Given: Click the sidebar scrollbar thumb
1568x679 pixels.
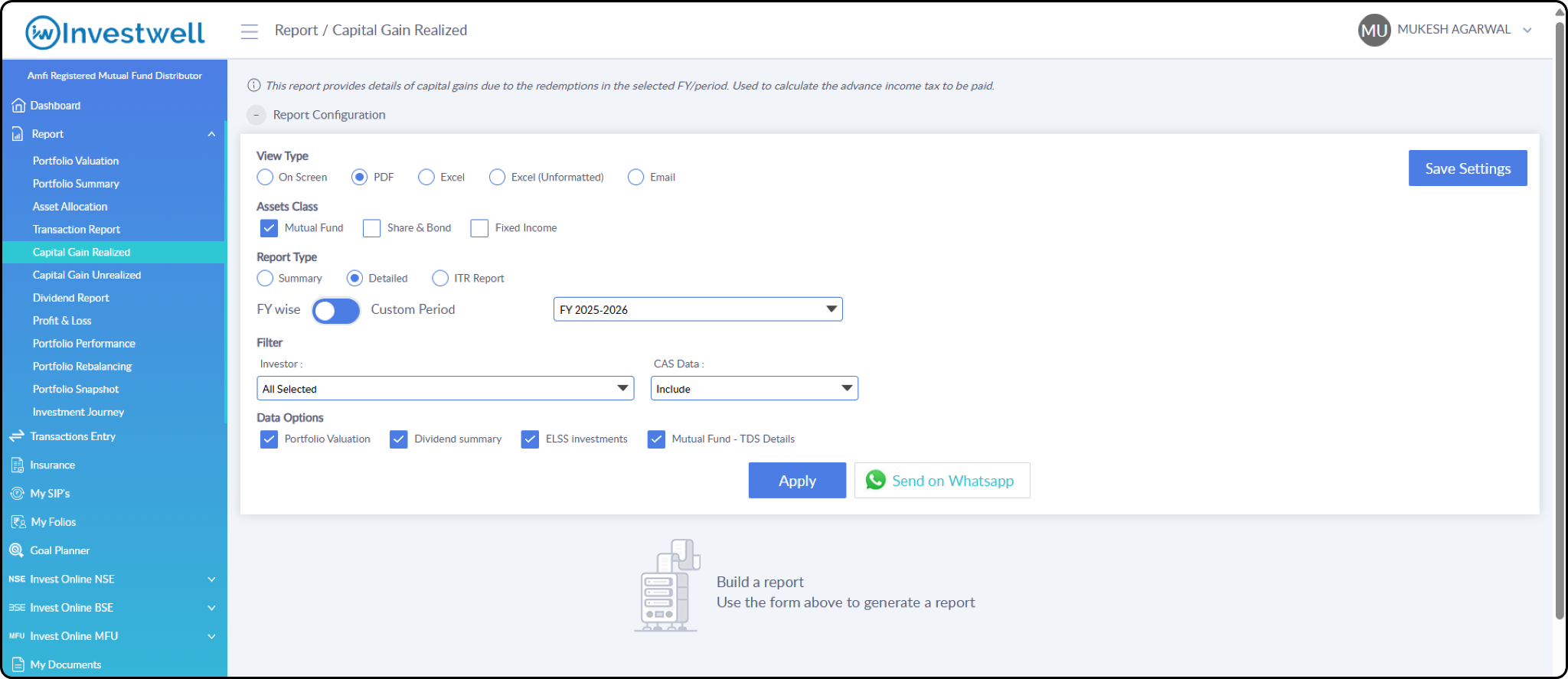Looking at the screenshot, I should tap(226, 272).
